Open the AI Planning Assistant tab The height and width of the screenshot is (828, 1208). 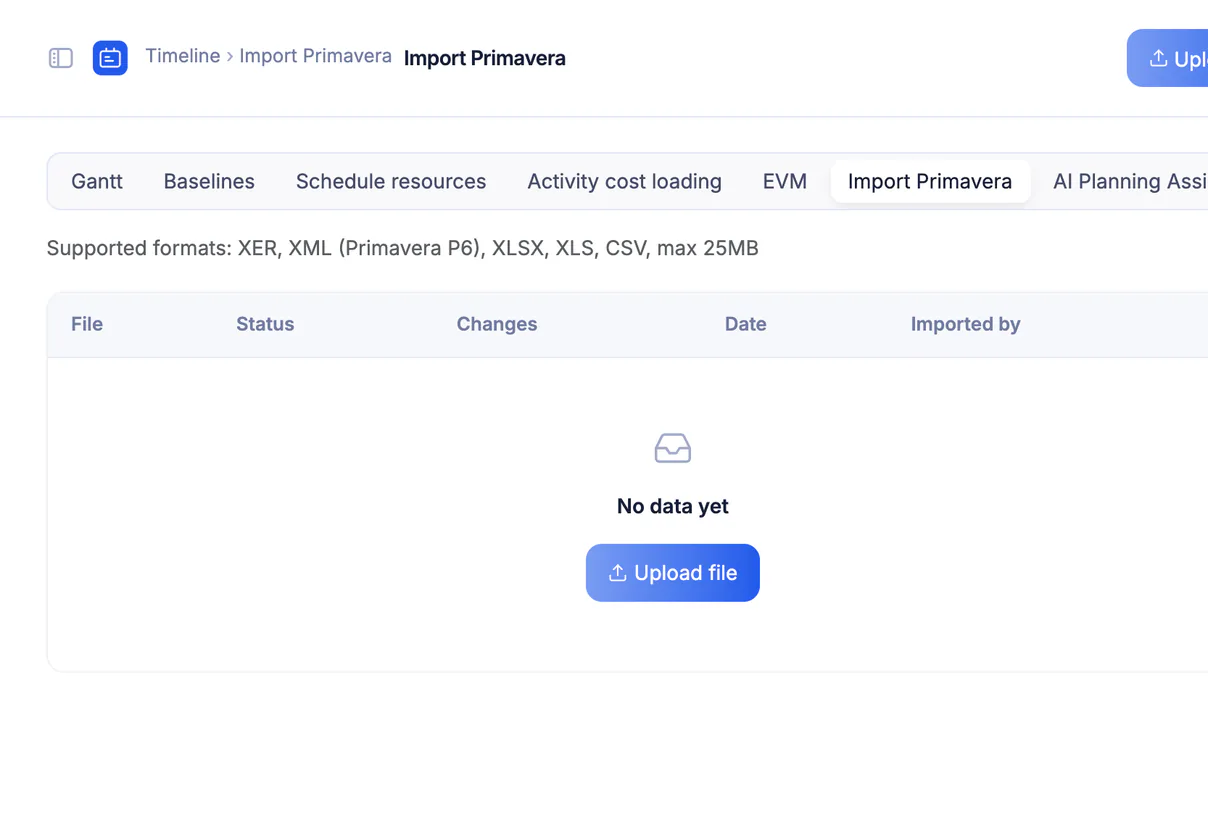pyautogui.click(x=1130, y=181)
